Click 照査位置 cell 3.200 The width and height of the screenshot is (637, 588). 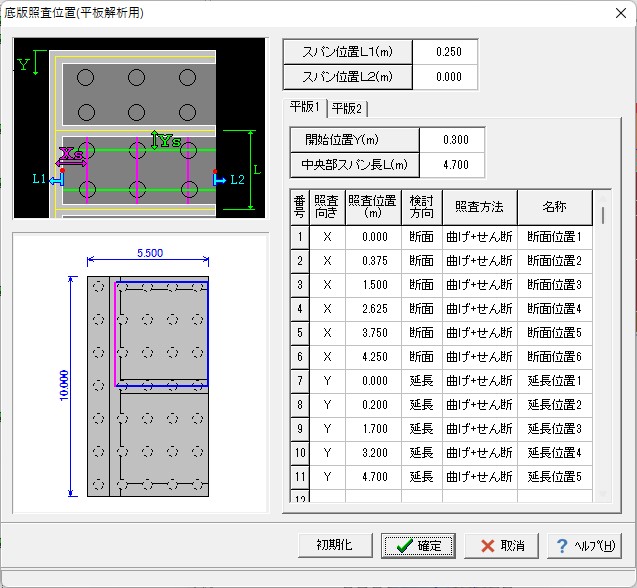click(373, 453)
